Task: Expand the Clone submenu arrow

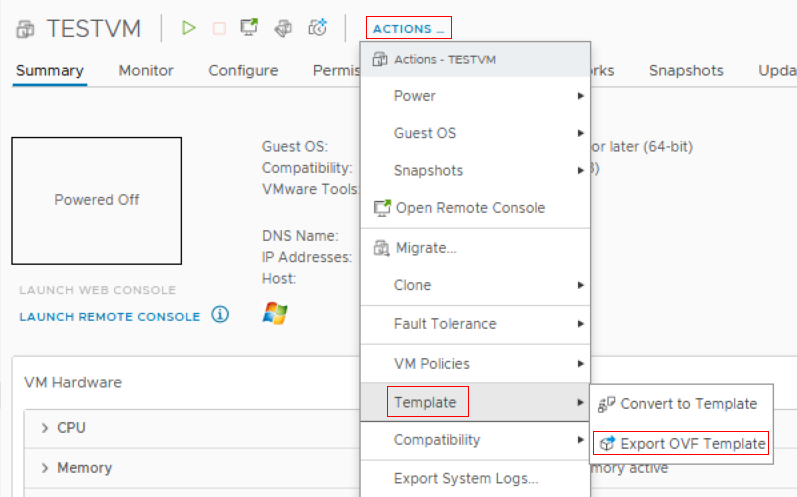Action: 580,285
